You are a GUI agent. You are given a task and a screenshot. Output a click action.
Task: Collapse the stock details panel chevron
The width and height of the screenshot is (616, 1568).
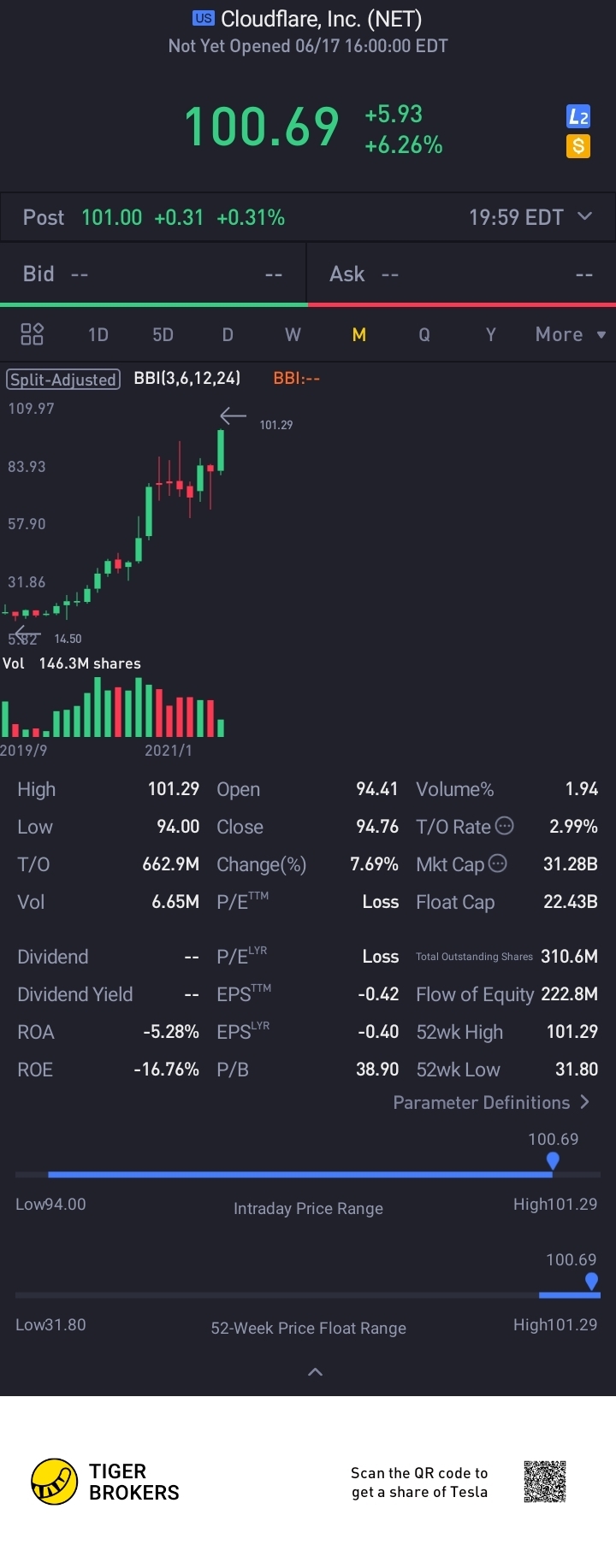(x=315, y=1372)
